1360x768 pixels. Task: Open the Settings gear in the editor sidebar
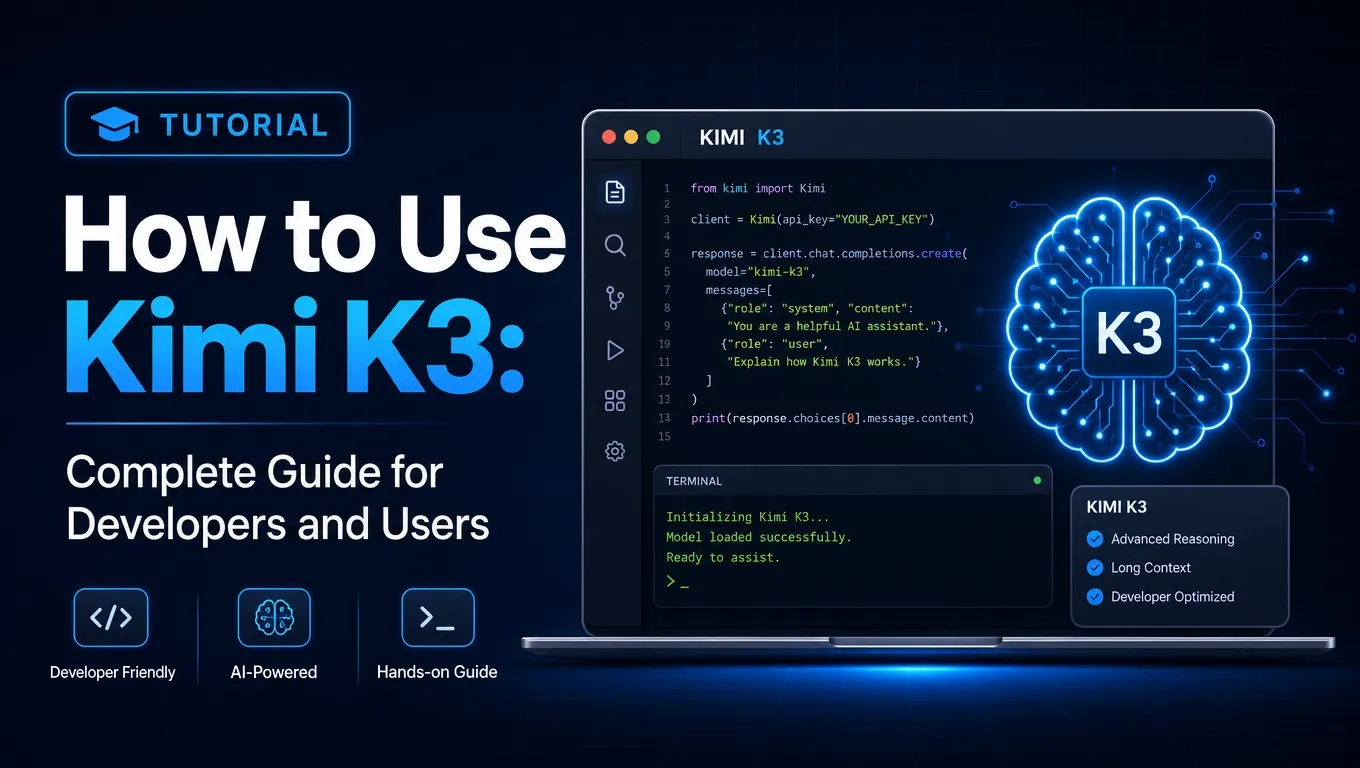click(x=615, y=452)
